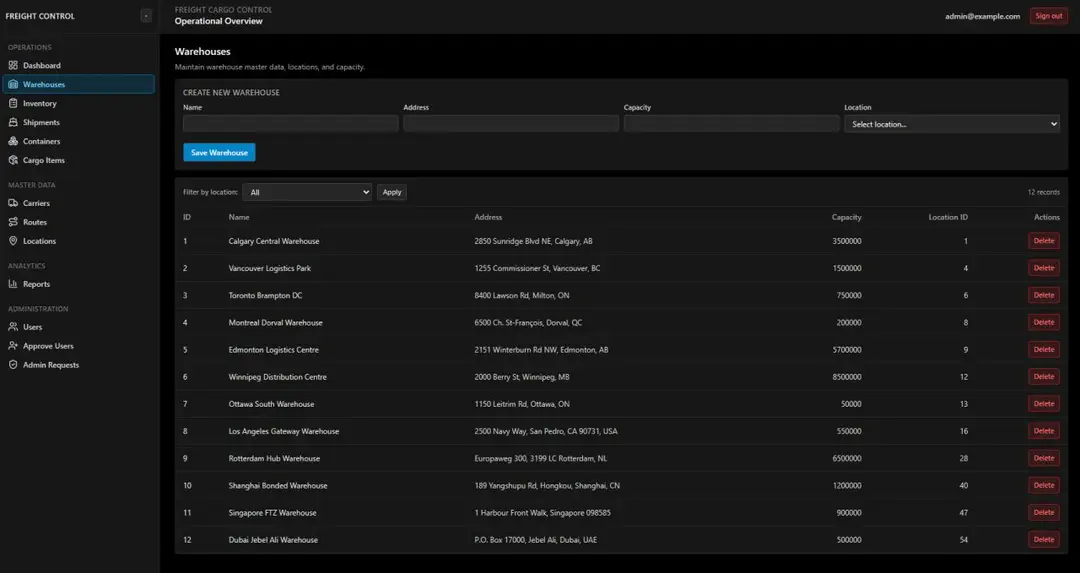Open the Cargo Items icon

click(x=13, y=160)
